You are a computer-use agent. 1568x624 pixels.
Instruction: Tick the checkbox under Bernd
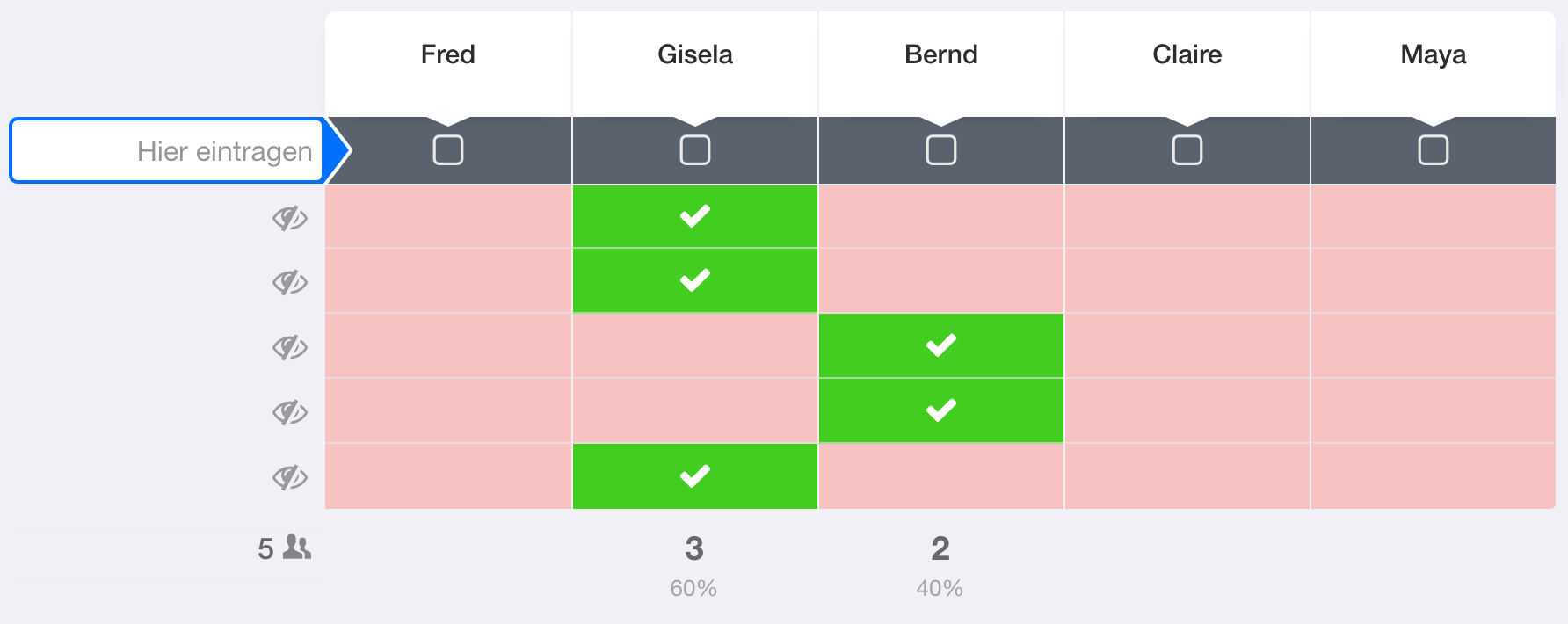[940, 150]
